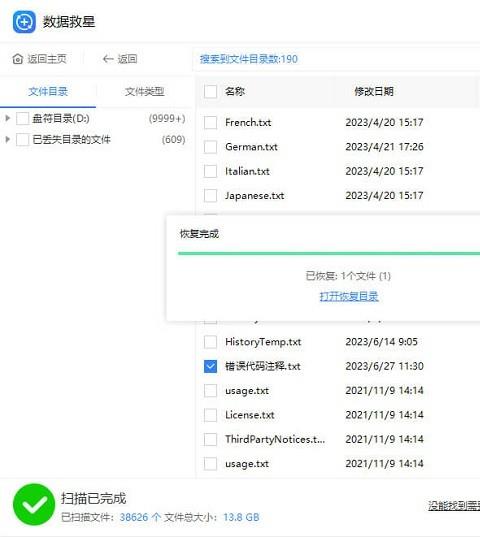Open the 打开恢复目录 link

tap(349, 296)
